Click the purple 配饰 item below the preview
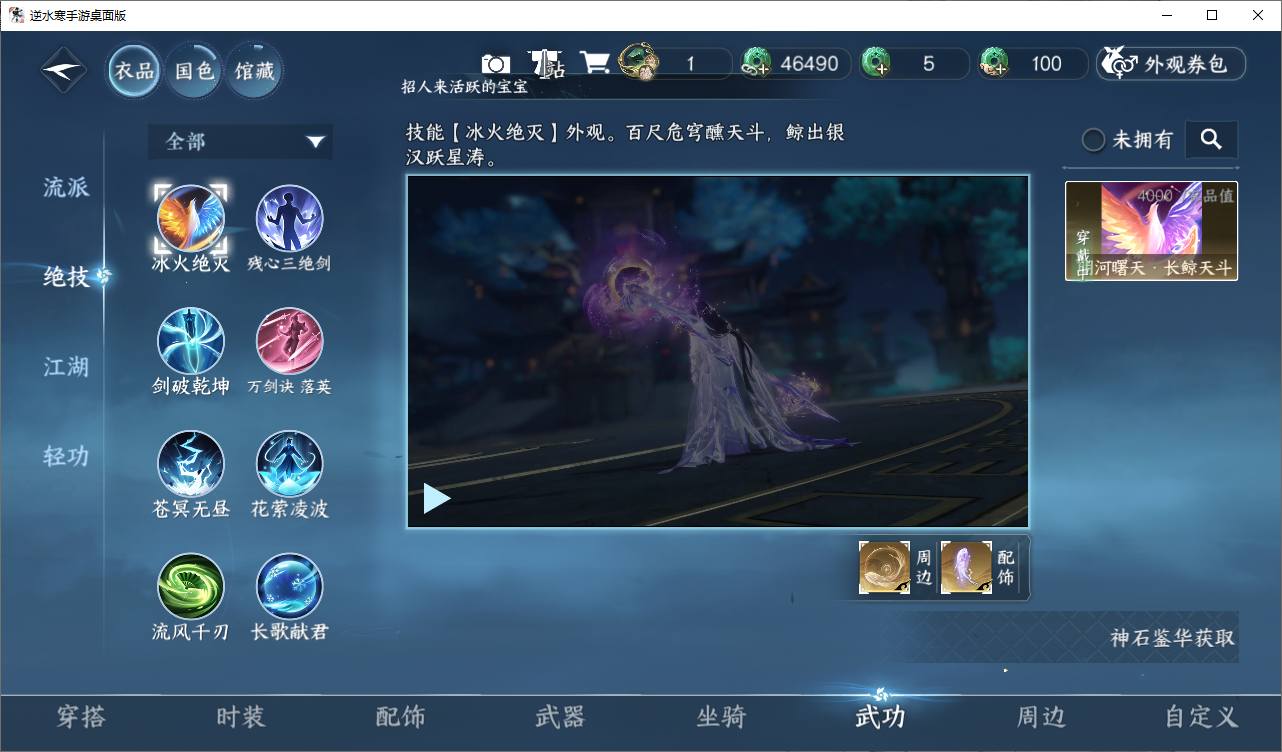This screenshot has width=1282, height=752. (966, 567)
